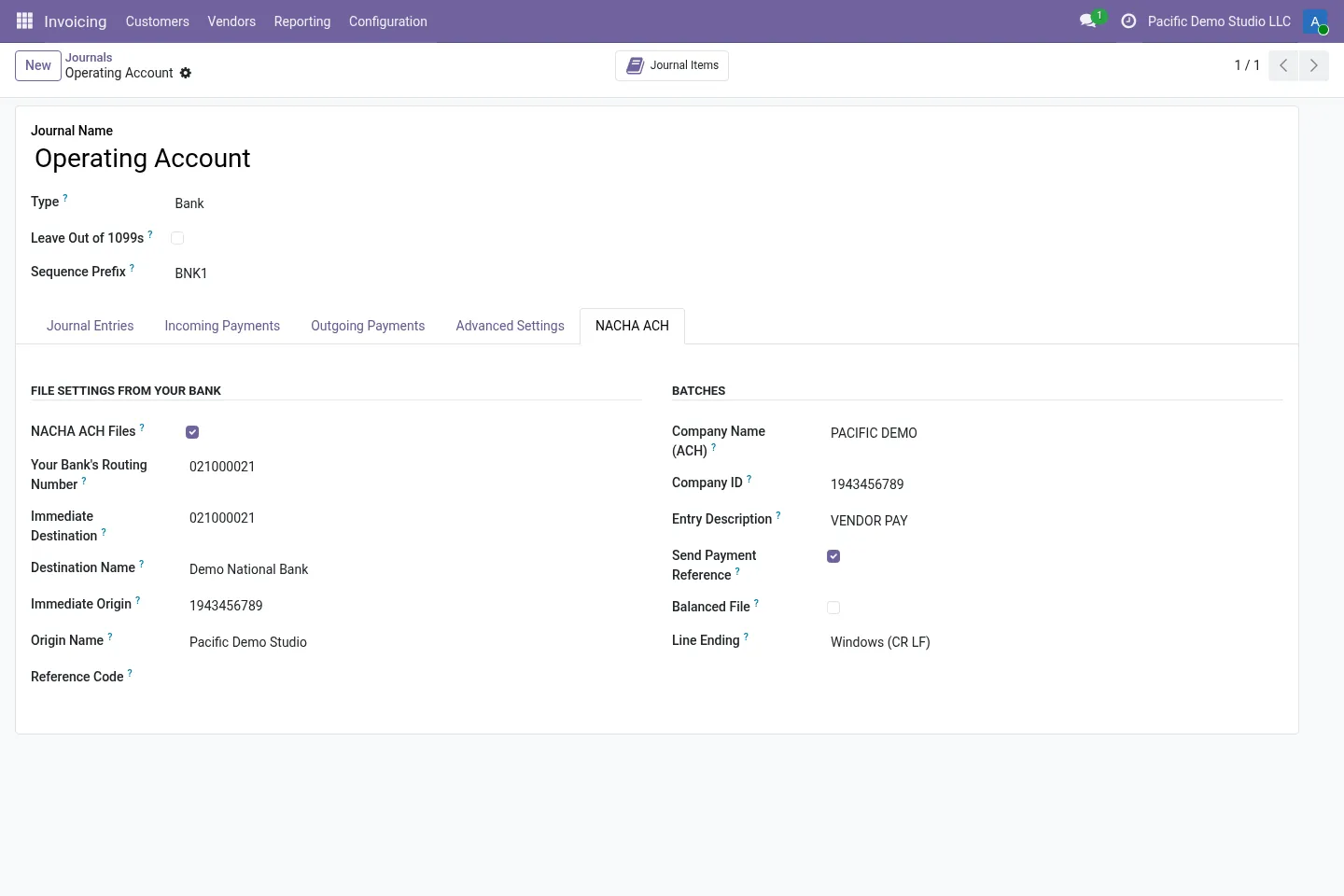Switch to the Journal Entries tab
Viewport: 1344px width, 896px height.
[91, 326]
